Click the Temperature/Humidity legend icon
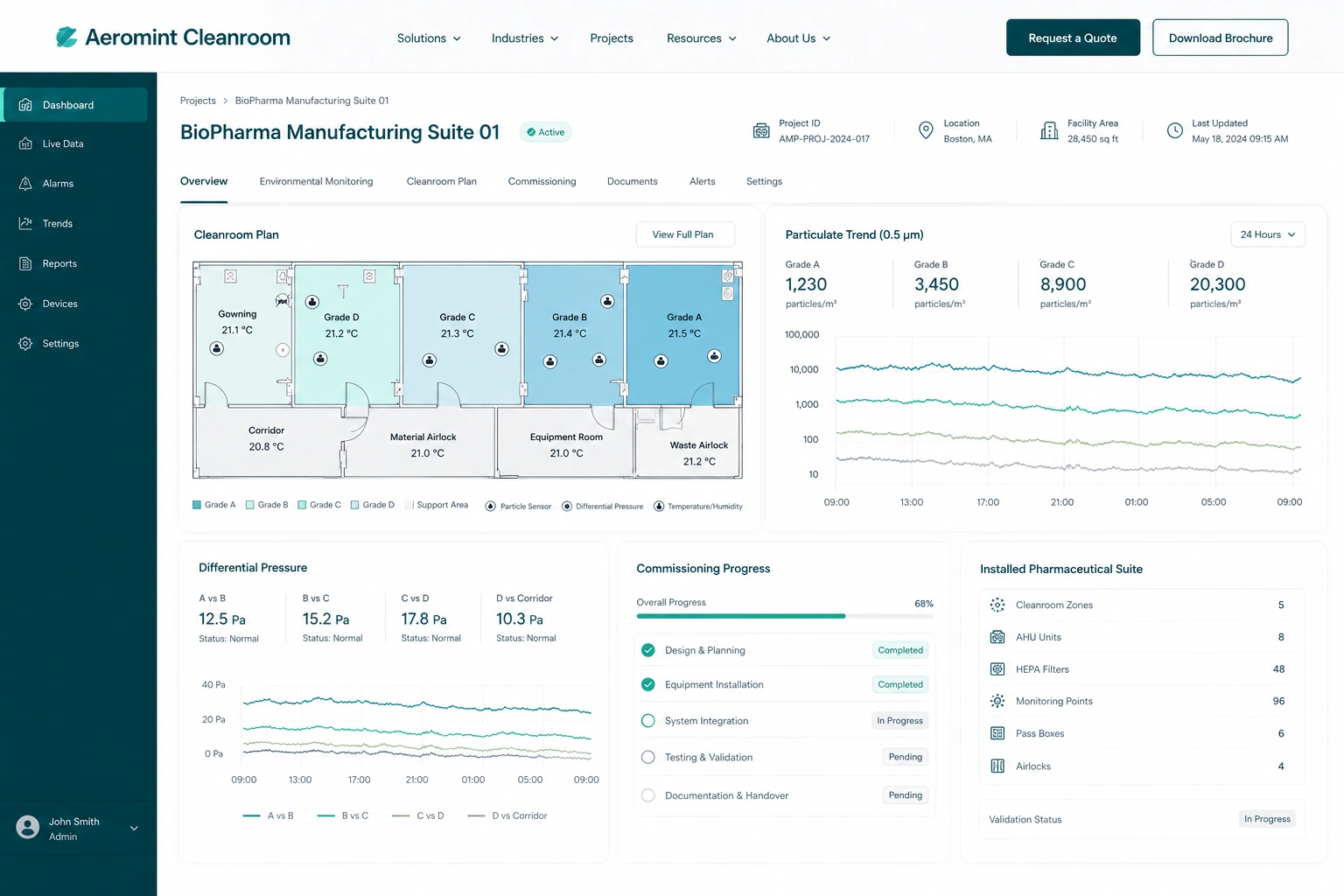Screen dimensions: 1344x896 (659, 507)
